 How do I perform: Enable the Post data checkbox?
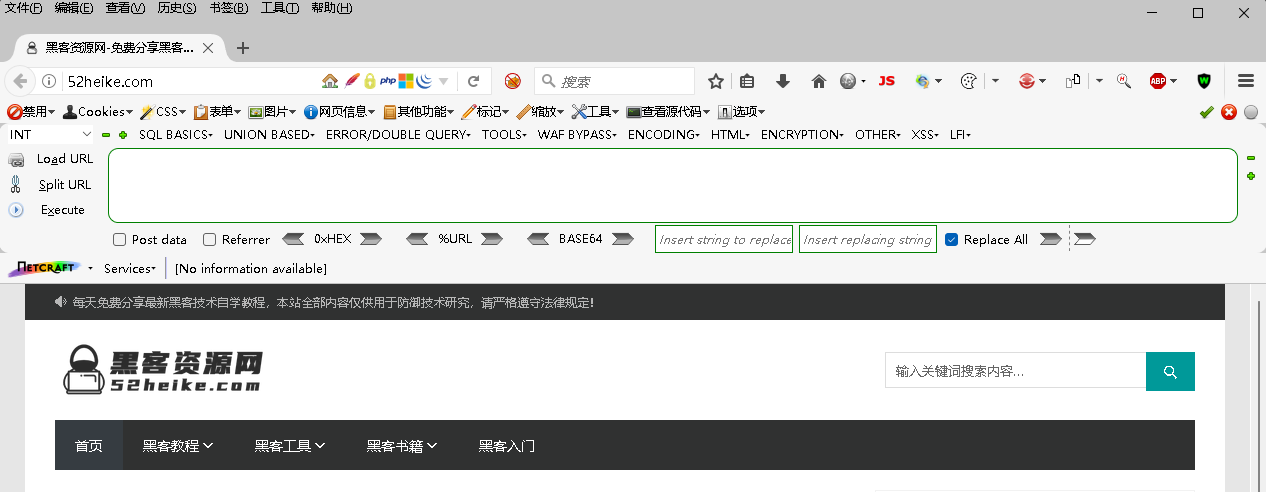click(x=120, y=239)
